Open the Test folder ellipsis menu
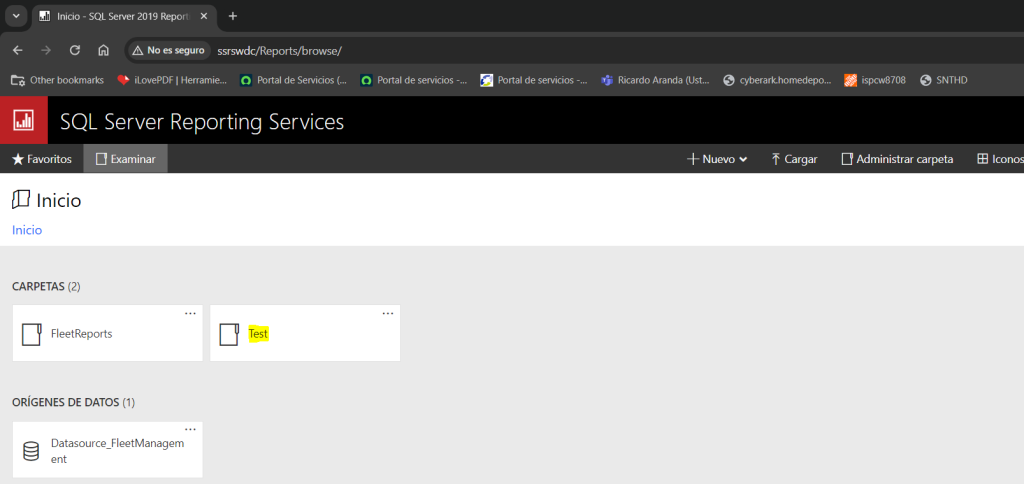Image resolution: width=1024 pixels, height=484 pixels. click(388, 314)
